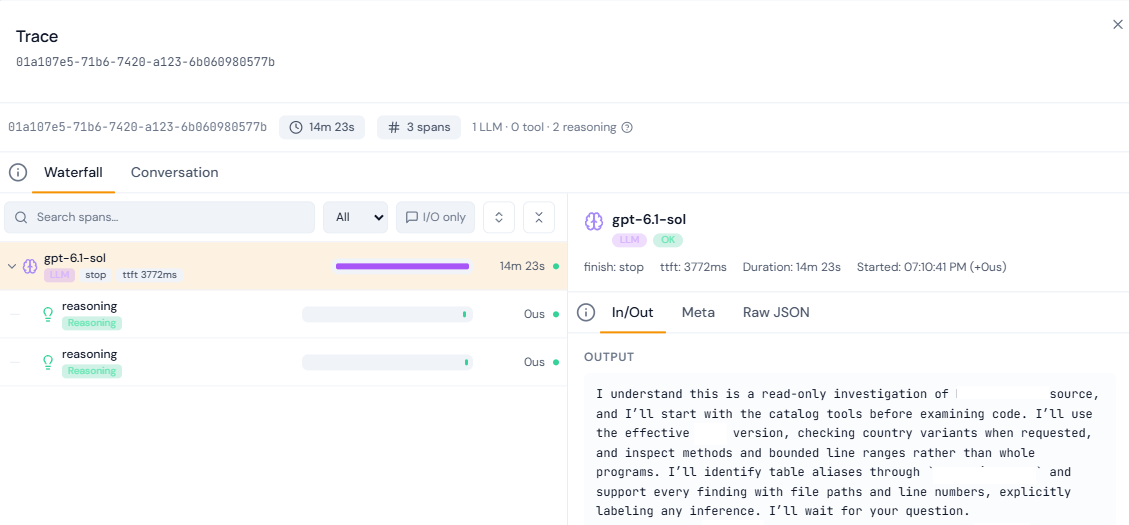This screenshot has width=1129, height=525.
Task: Click the hash icon in spans badge
Action: [393, 127]
